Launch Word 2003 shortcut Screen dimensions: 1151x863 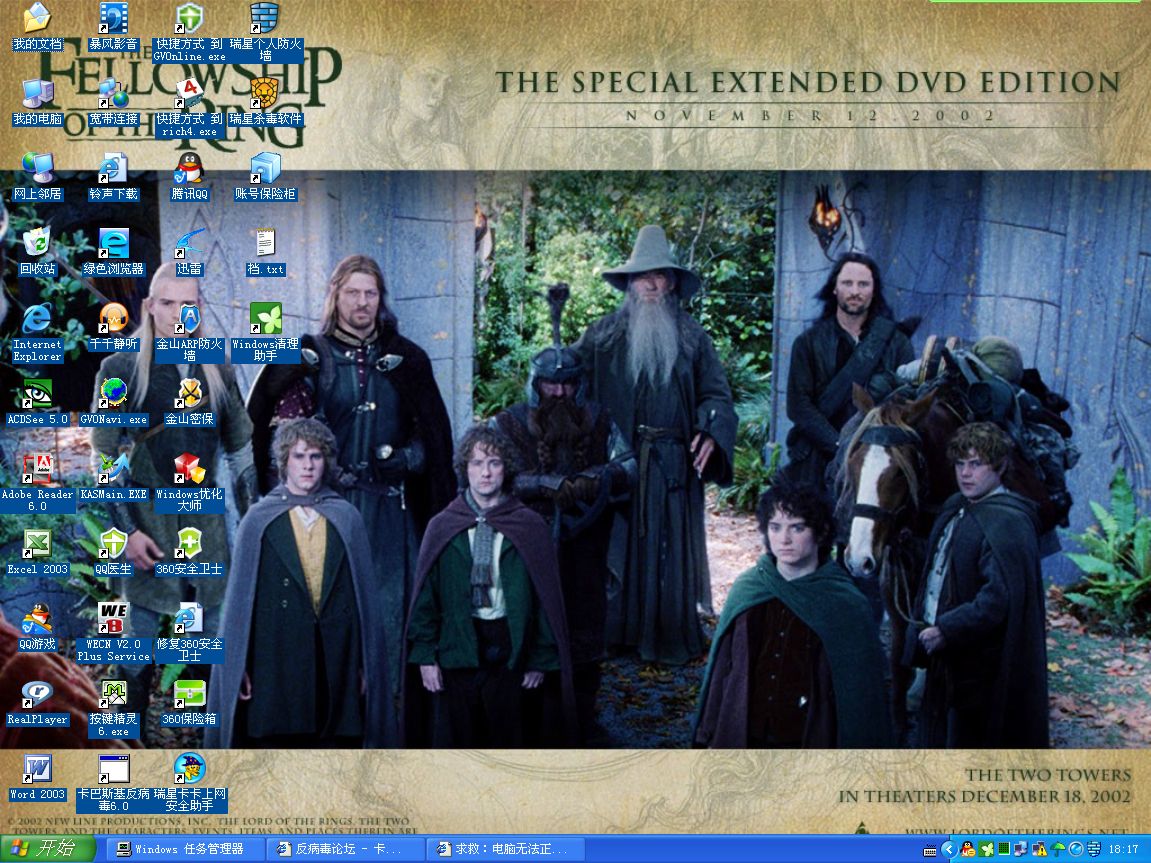37,777
